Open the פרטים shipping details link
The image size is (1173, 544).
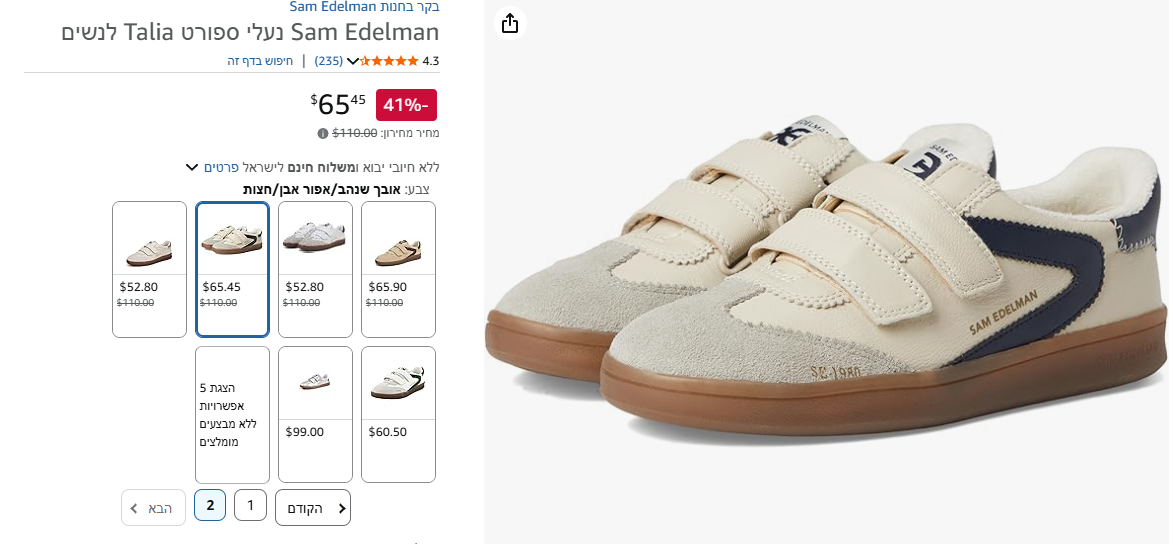point(220,167)
